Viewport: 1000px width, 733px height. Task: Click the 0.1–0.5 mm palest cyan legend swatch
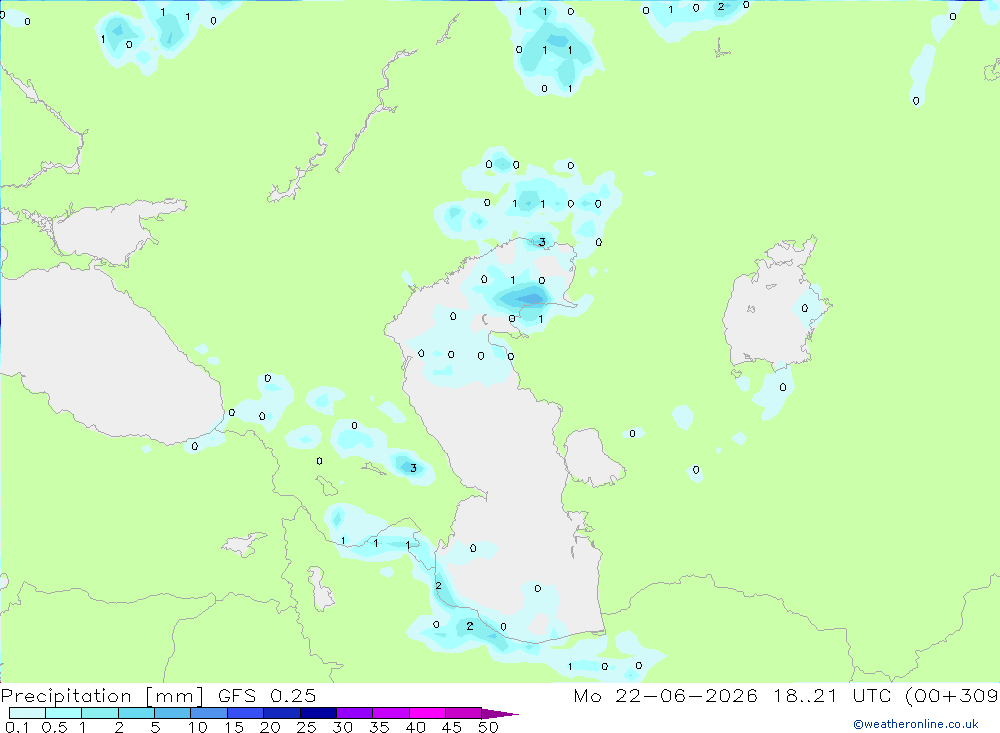(27, 713)
